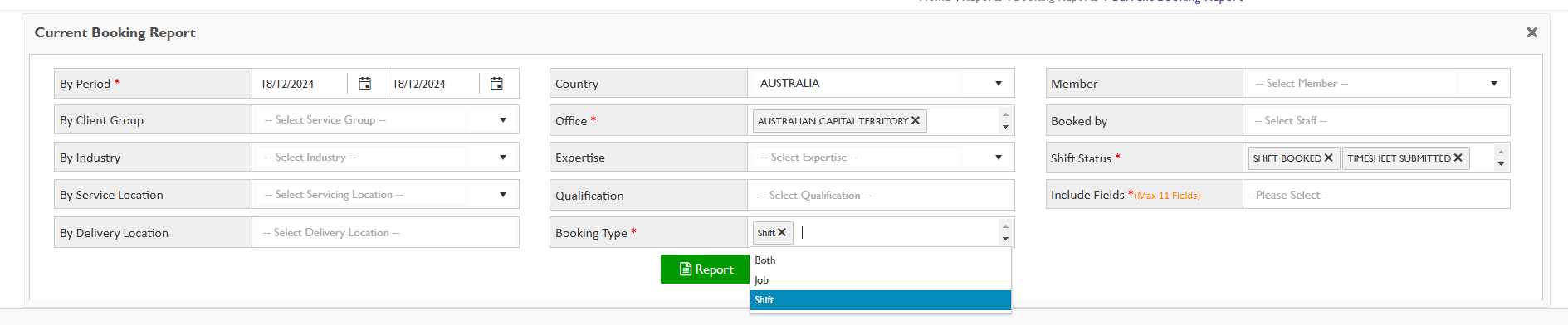
Task: Click the Select Staff field for Booked by
Action: click(1376, 121)
